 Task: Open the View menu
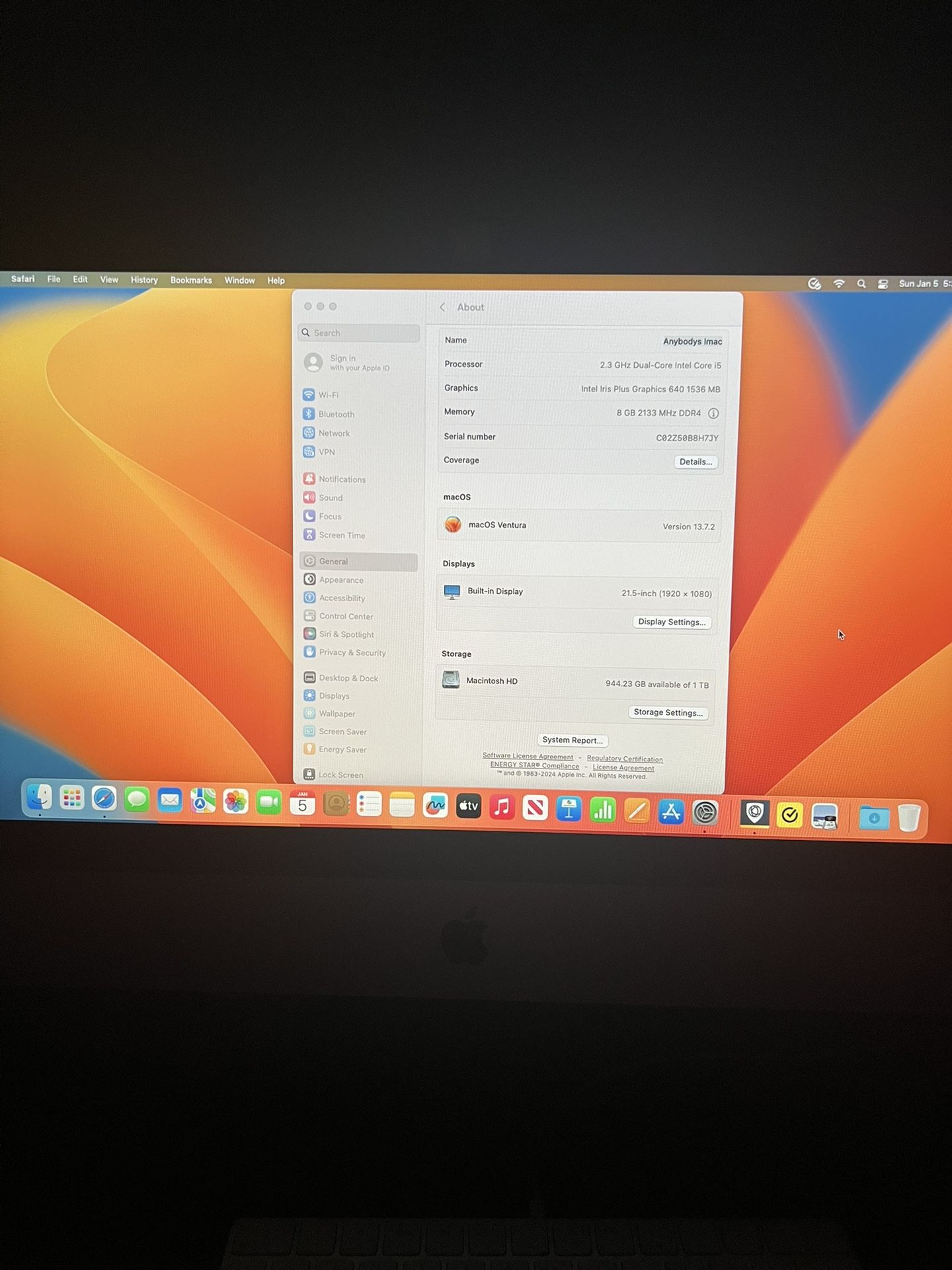click(x=109, y=280)
